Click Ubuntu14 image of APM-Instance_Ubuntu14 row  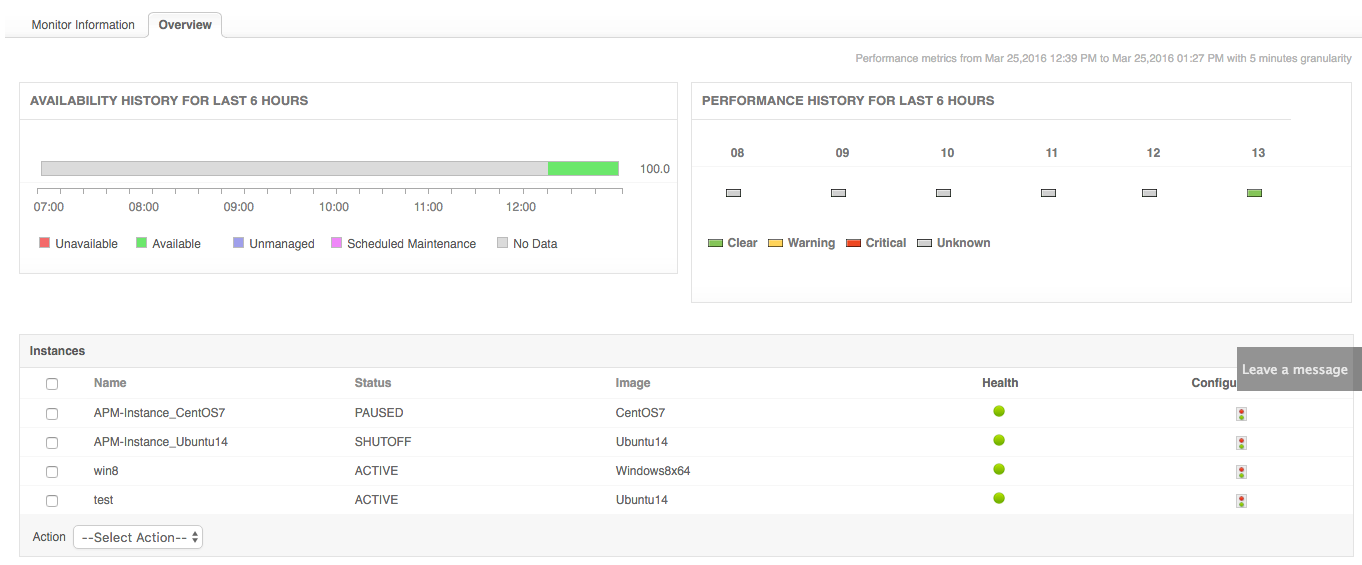pyautogui.click(x=642, y=442)
